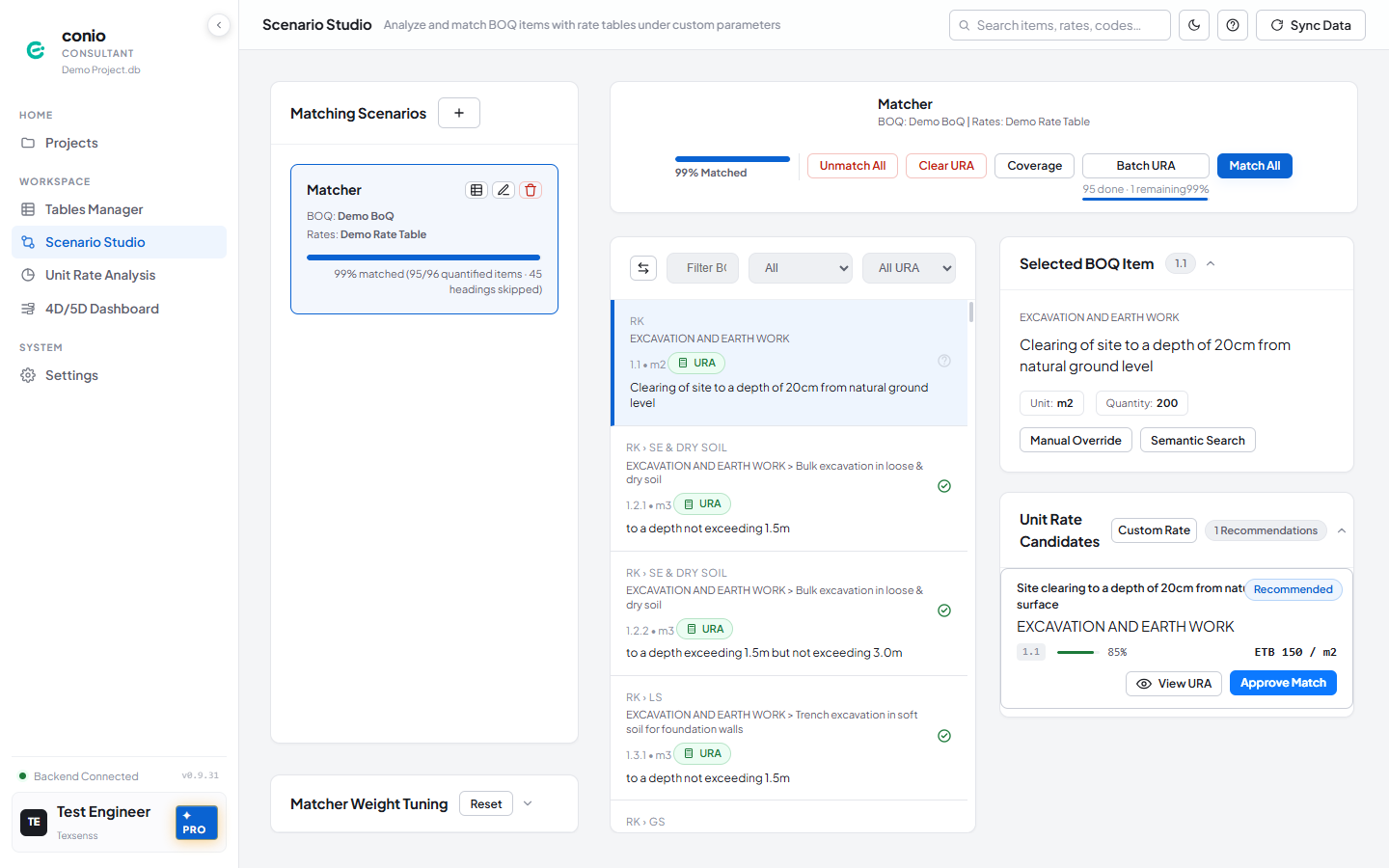Click the v0.9.31 version label
Screen dimensions: 1389x868
(x=200, y=775)
